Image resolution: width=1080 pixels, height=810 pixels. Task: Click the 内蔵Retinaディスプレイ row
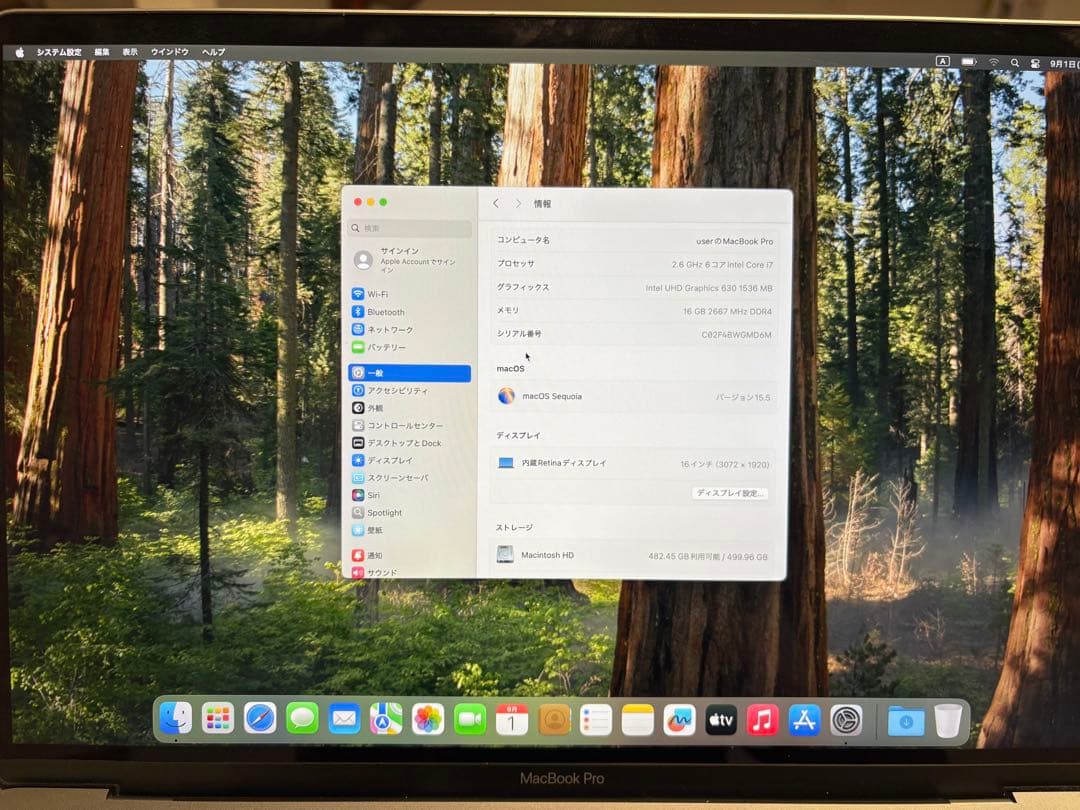(x=634, y=464)
